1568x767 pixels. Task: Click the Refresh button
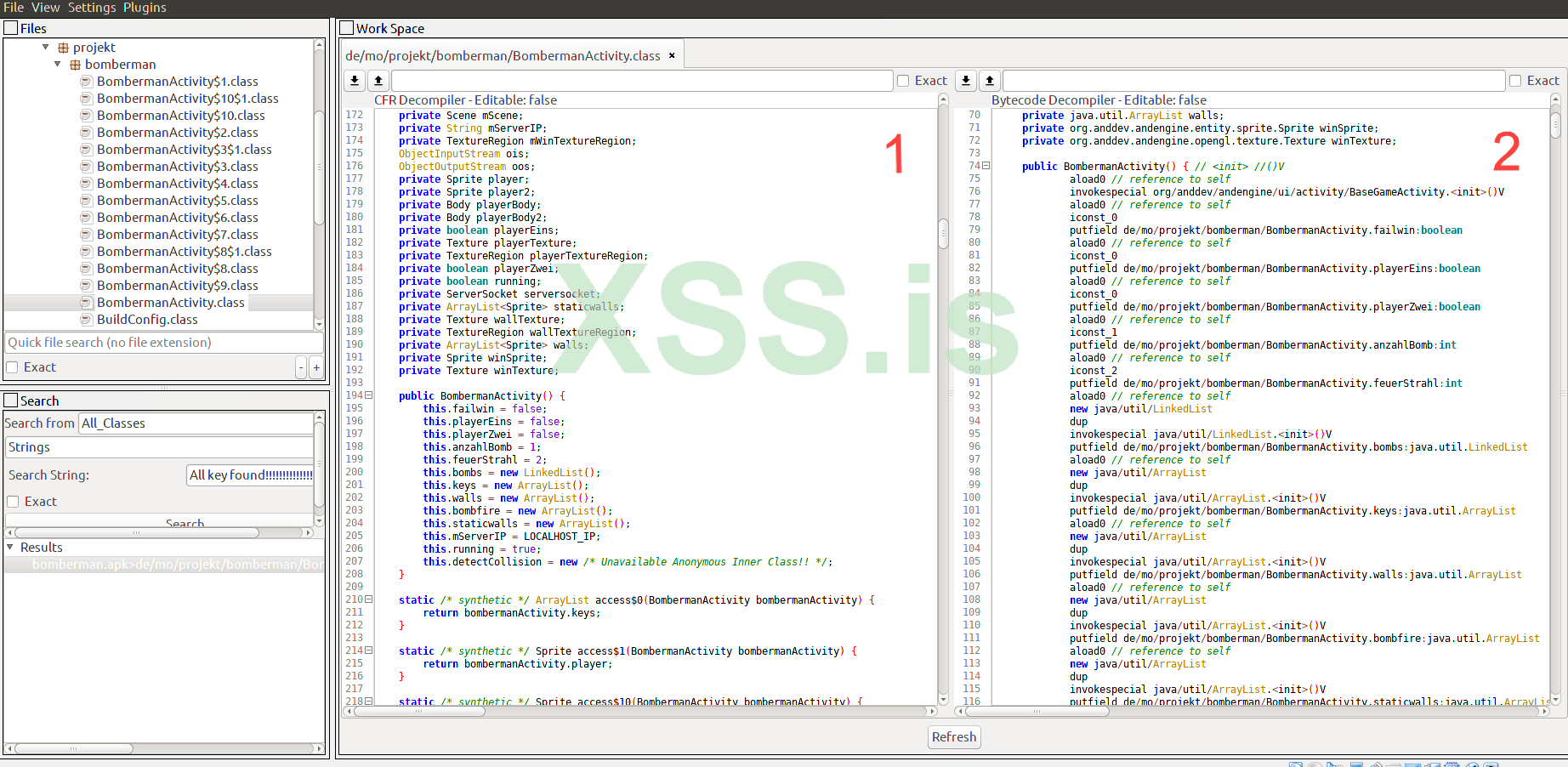pos(954,737)
